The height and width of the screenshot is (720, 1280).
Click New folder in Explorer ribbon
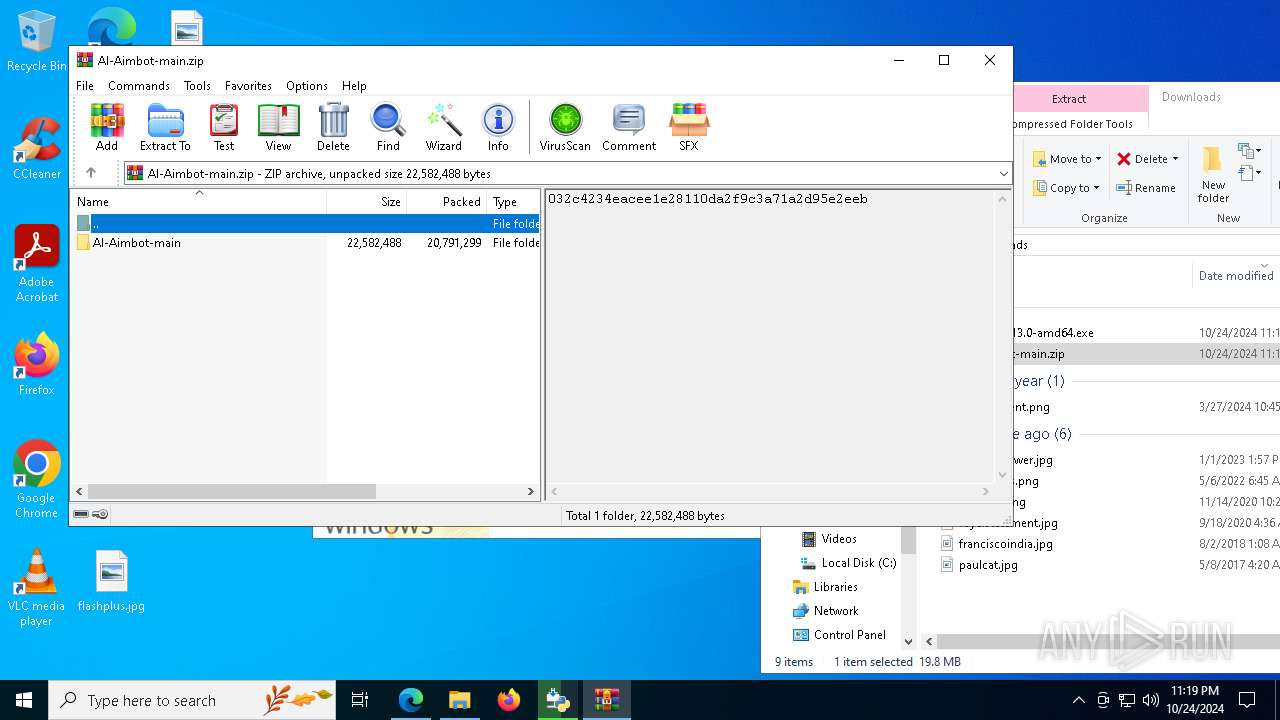pyautogui.click(x=1213, y=175)
